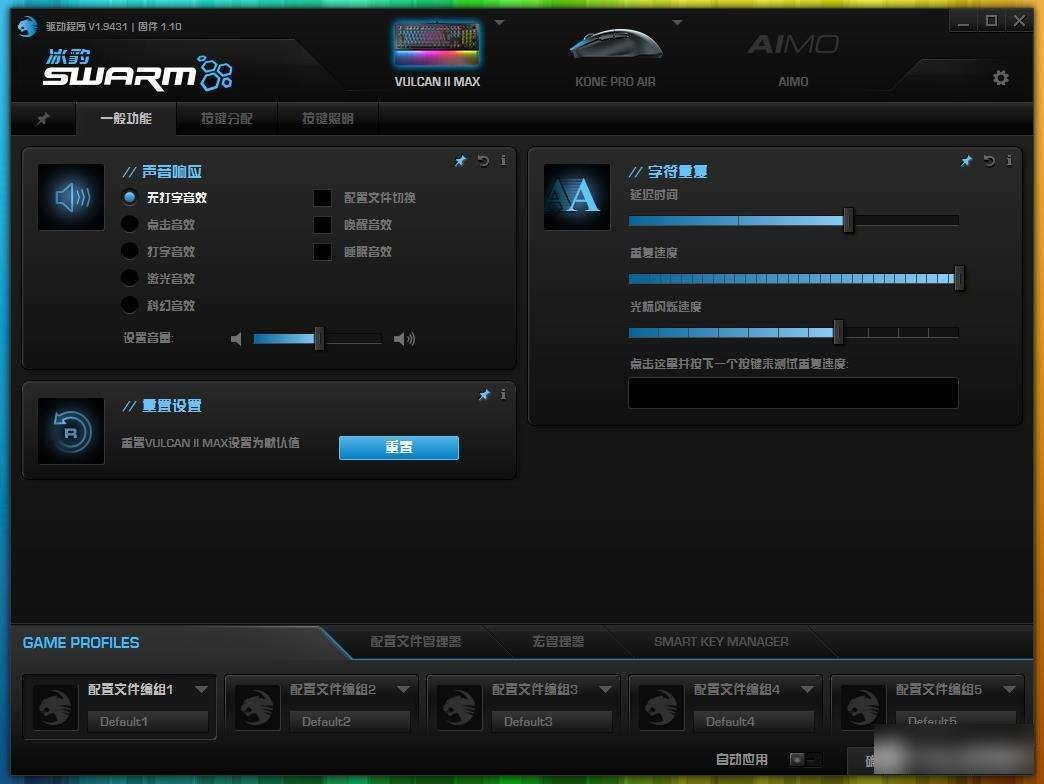The image size is (1044, 784).
Task: Open the 配置文件管理器 tab
Action: point(415,642)
